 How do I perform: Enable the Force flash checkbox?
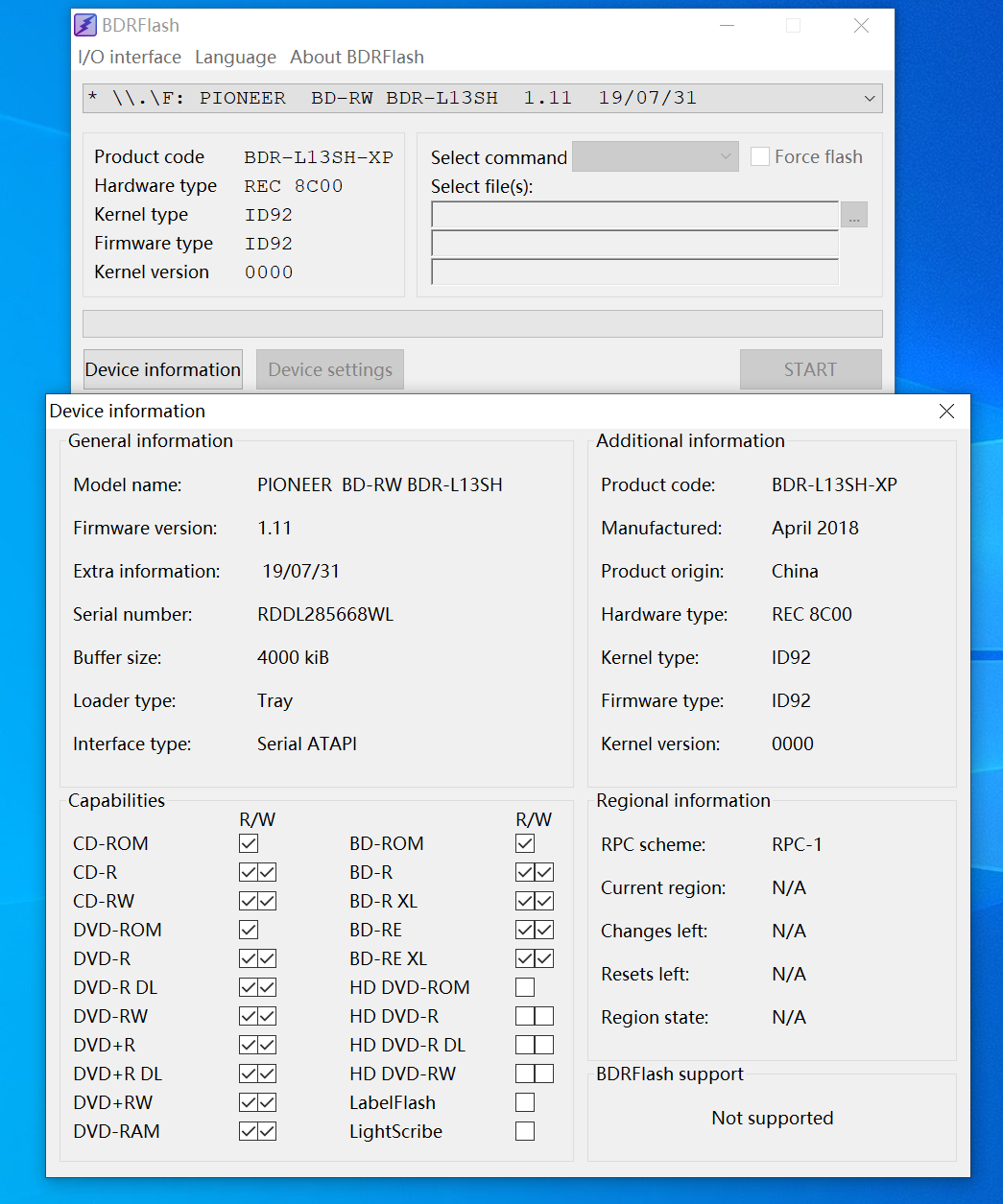[x=760, y=156]
